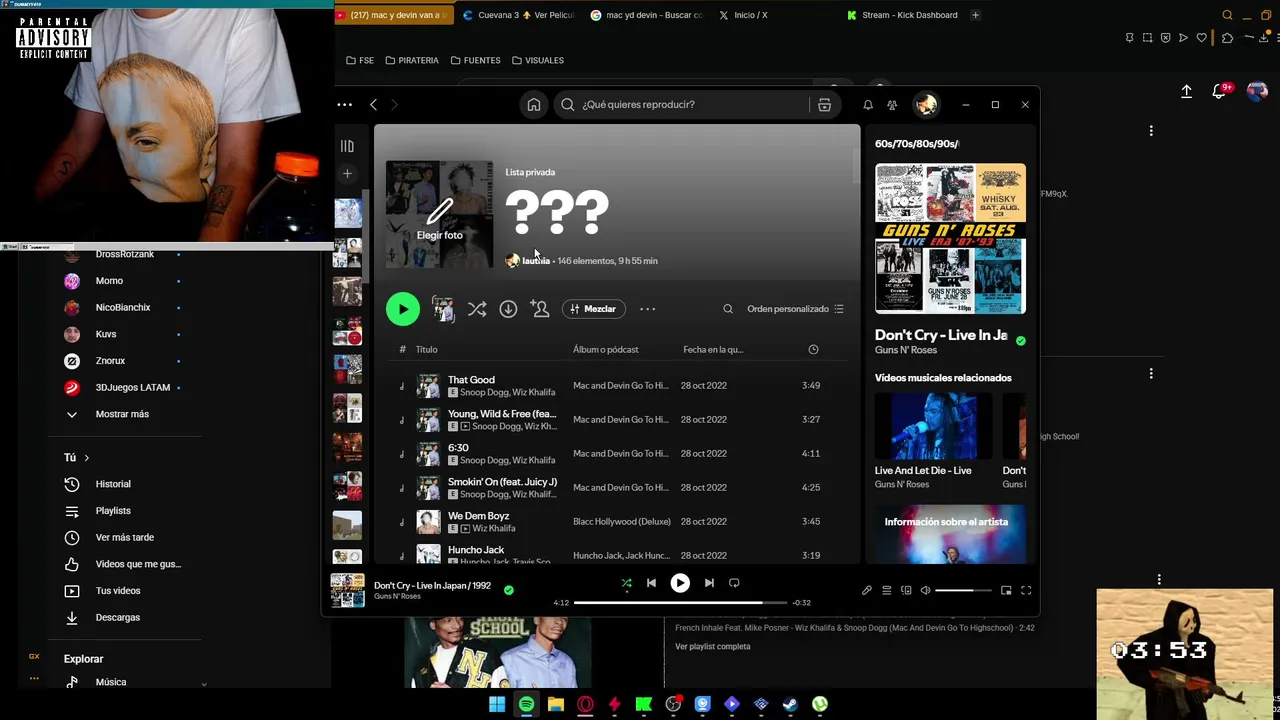Switch to Cuevana 3 browser tab
The width and height of the screenshot is (1280, 720).
point(518,15)
